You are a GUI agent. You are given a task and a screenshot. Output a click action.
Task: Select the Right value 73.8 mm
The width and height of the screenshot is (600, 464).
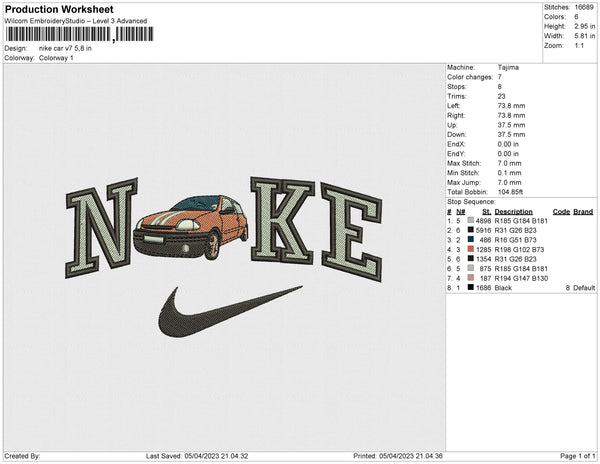coord(512,115)
